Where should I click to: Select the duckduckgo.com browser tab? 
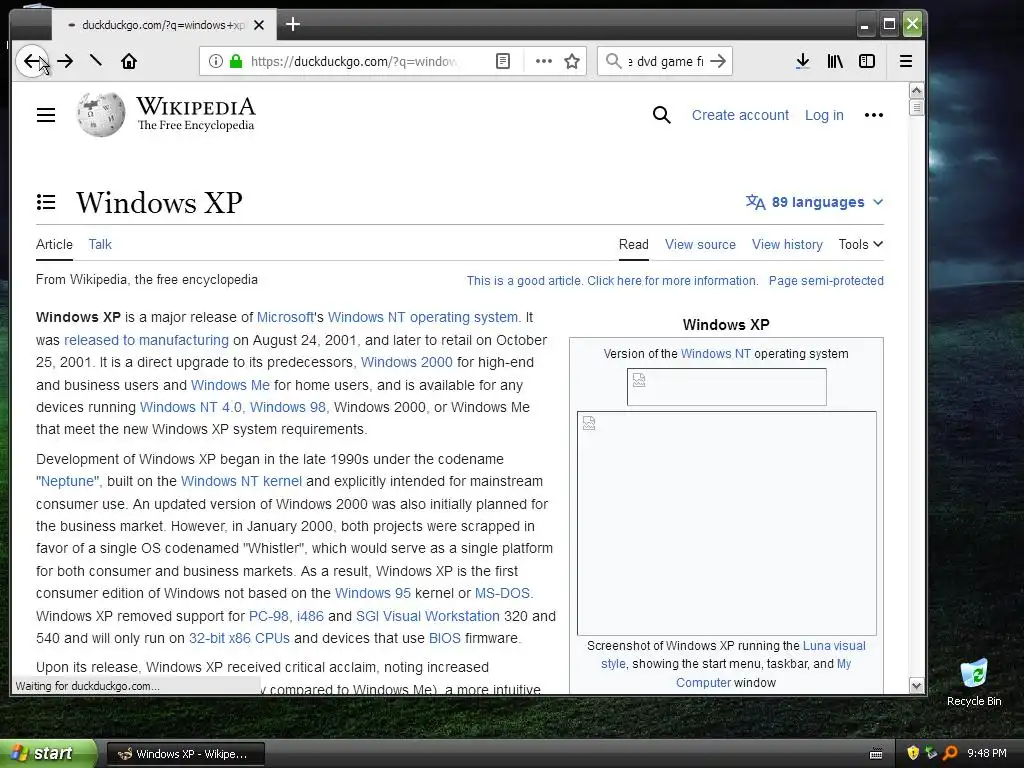[x=163, y=25]
